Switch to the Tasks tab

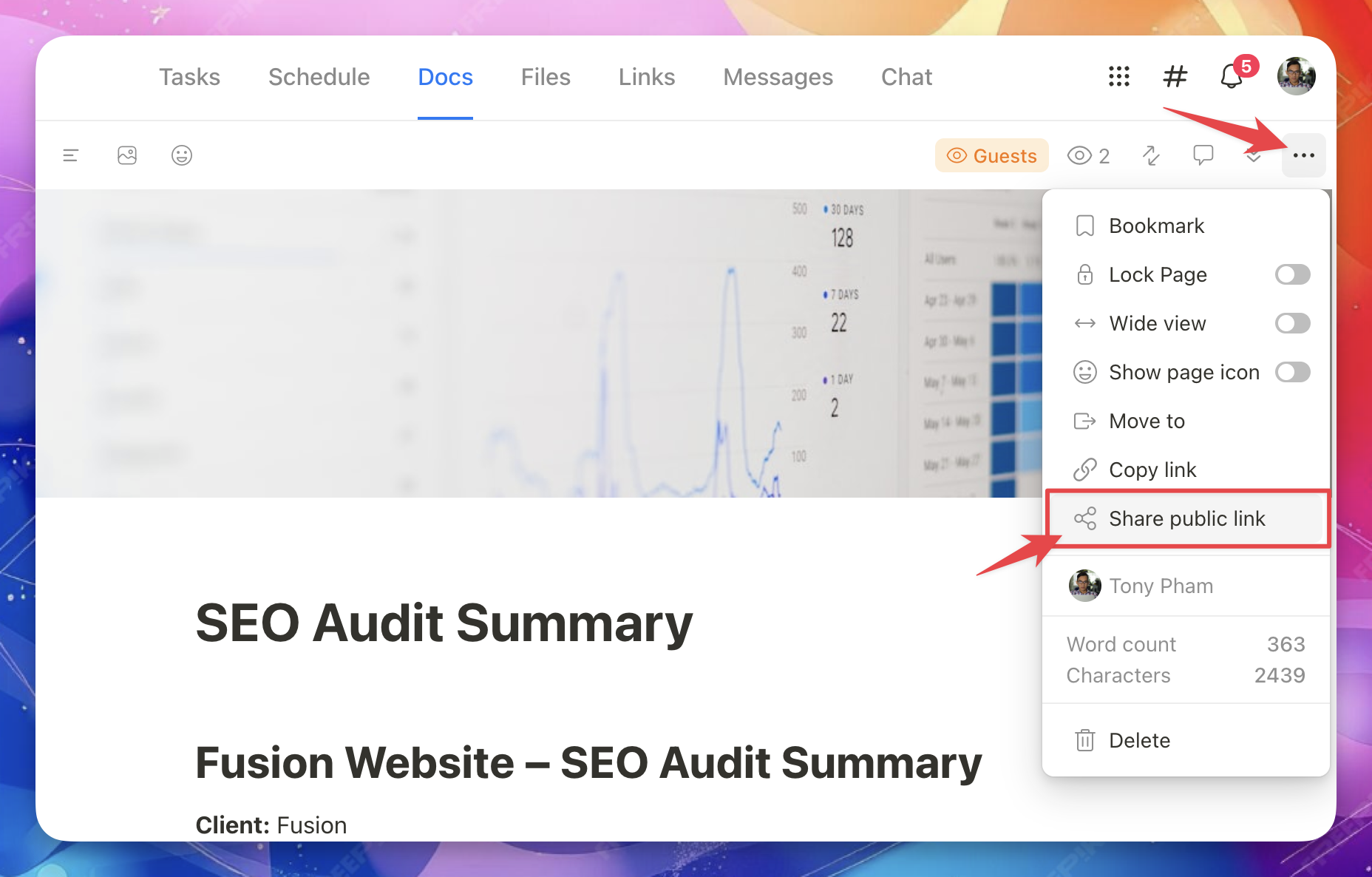tap(190, 77)
